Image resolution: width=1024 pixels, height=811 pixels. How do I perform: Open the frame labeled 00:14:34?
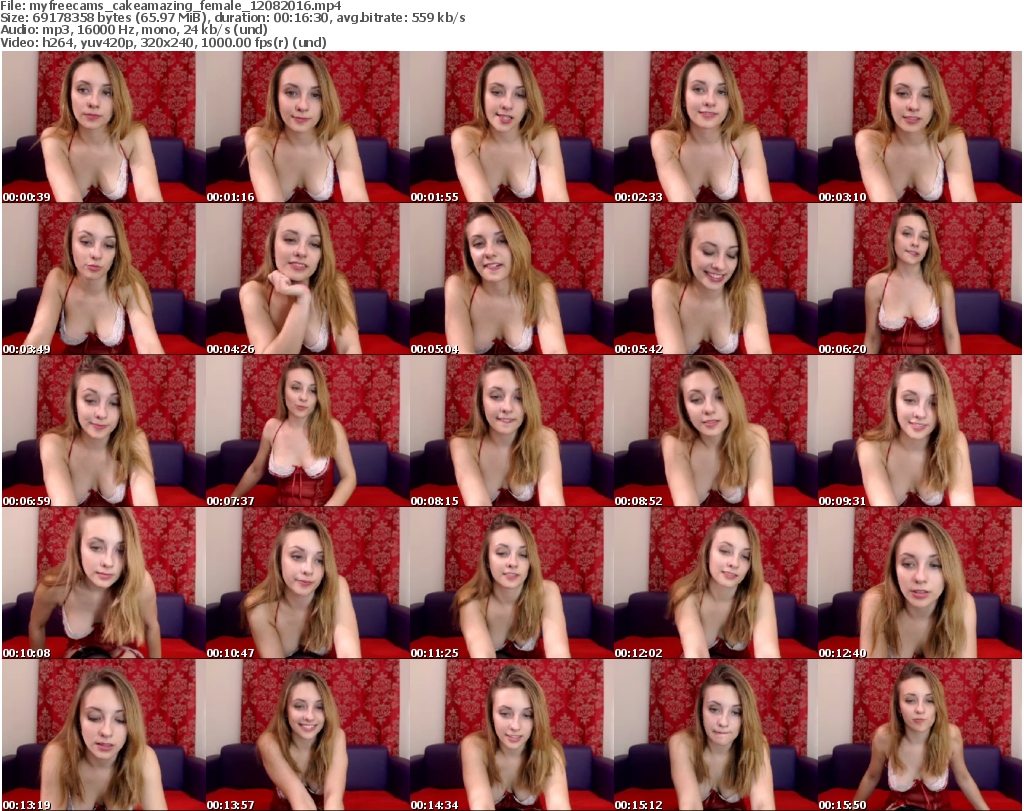(511, 735)
